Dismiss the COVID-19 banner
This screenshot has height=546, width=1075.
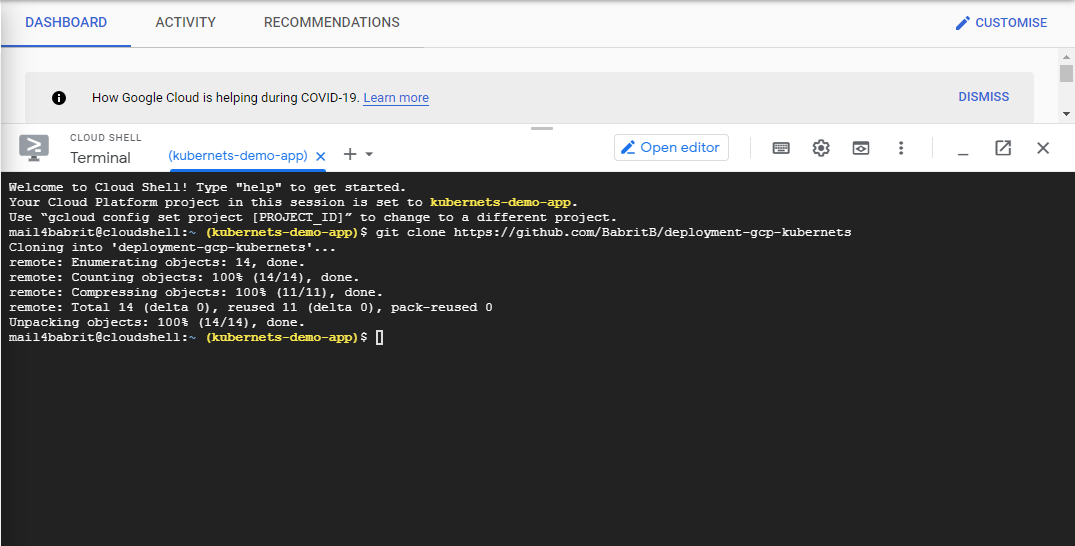983,97
